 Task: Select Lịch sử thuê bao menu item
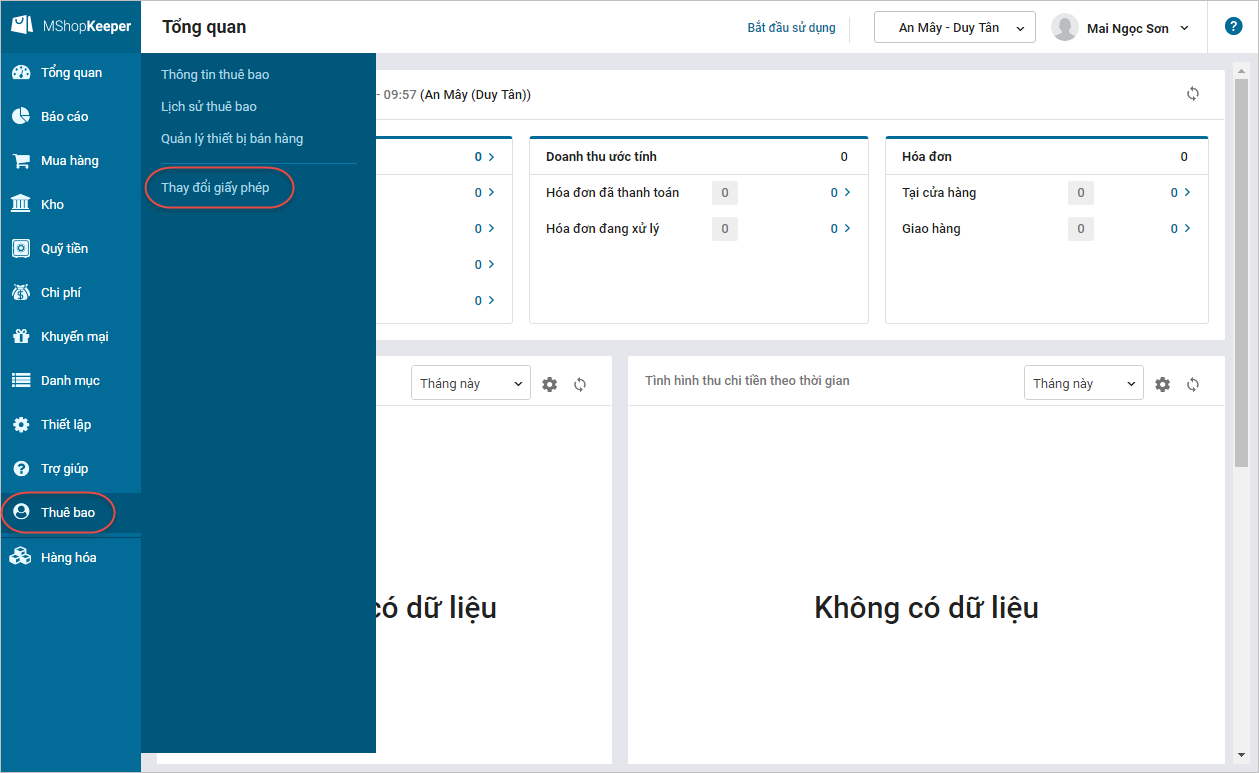tap(209, 107)
